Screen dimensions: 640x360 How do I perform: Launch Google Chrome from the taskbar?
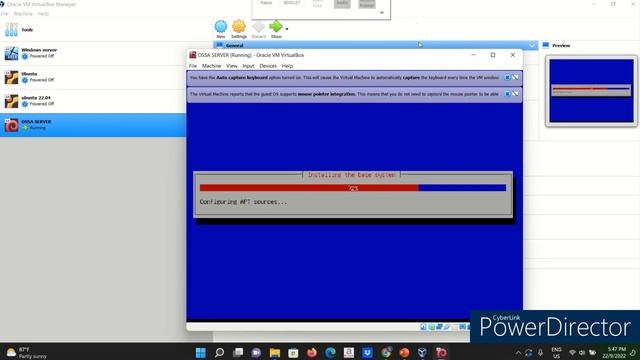tap(386, 353)
